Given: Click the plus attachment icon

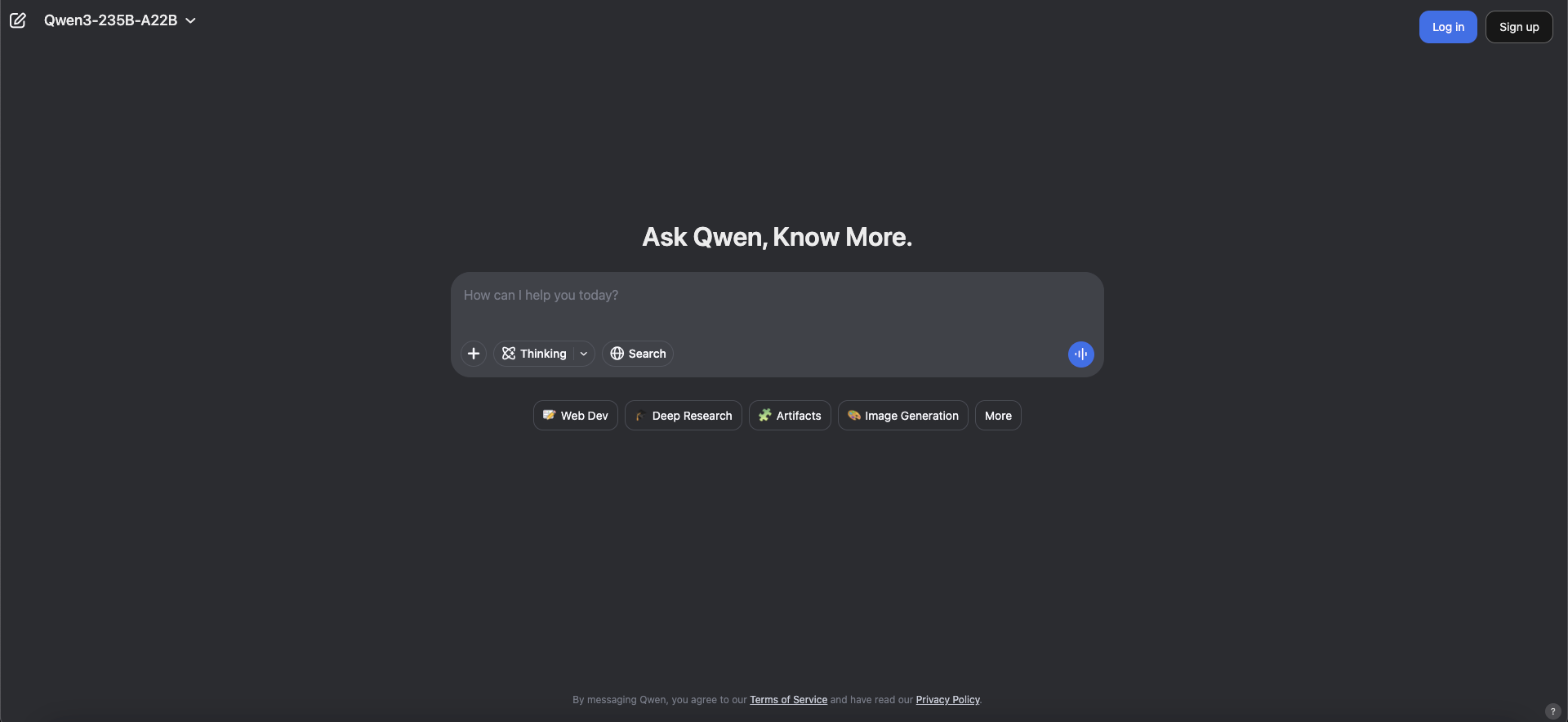Looking at the screenshot, I should coord(474,354).
